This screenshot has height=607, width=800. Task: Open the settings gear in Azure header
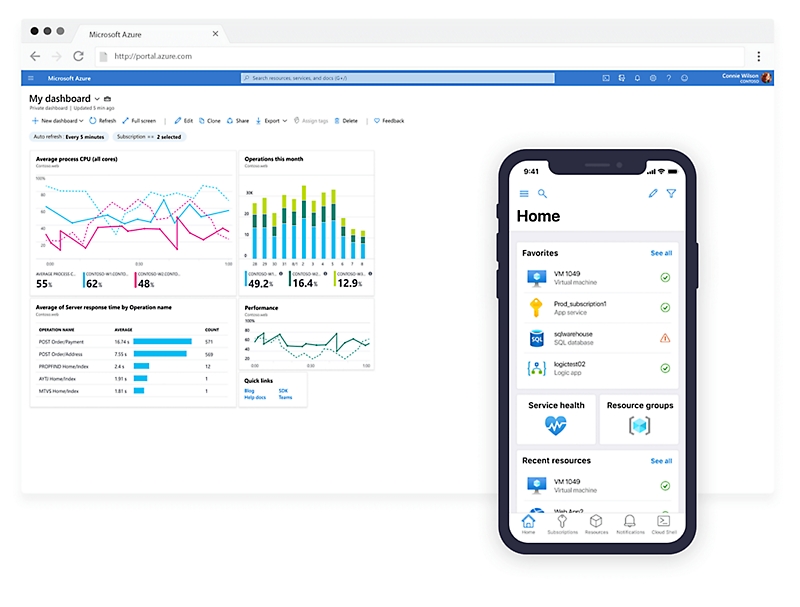pos(653,78)
